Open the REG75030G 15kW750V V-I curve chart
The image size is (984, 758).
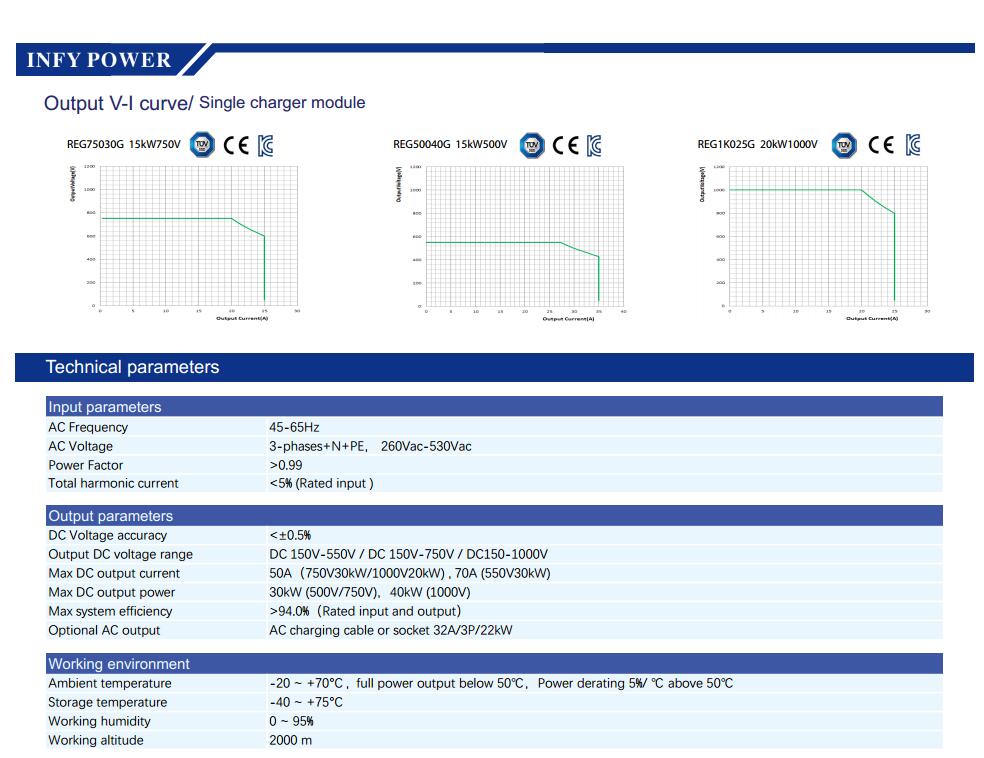click(x=184, y=243)
